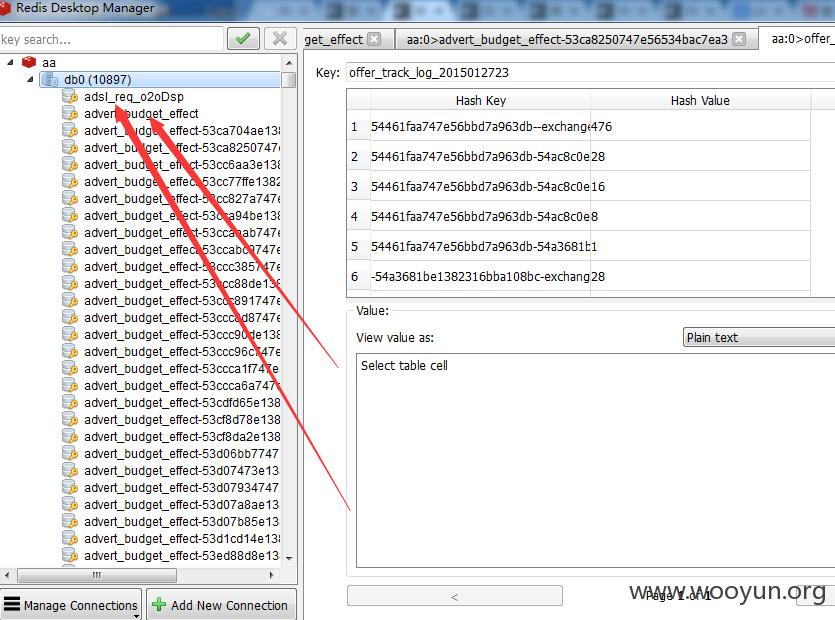Click the red Redis server icon for aa
835x620 pixels.
point(29,62)
